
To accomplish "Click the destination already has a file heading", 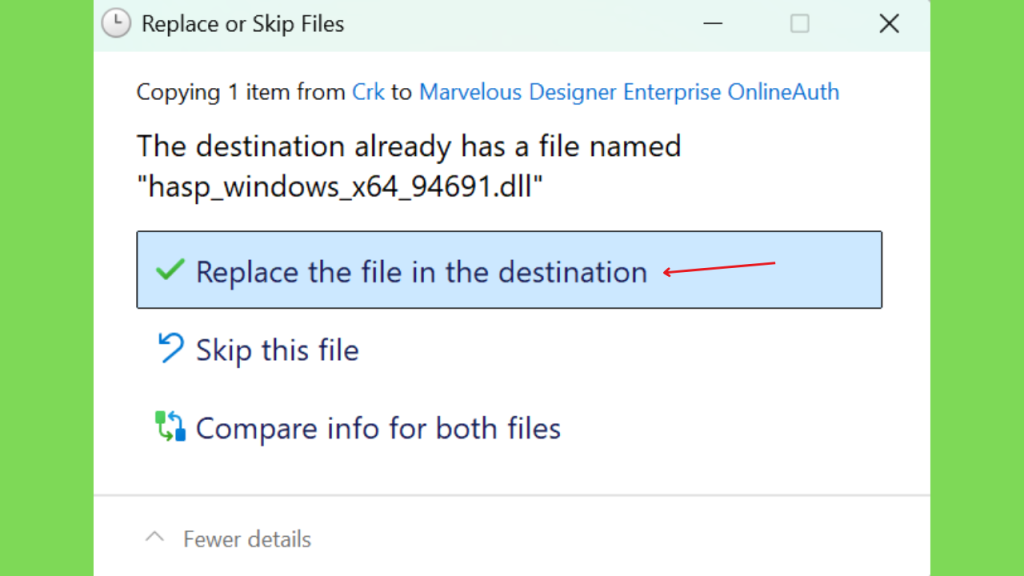I will point(409,146).
